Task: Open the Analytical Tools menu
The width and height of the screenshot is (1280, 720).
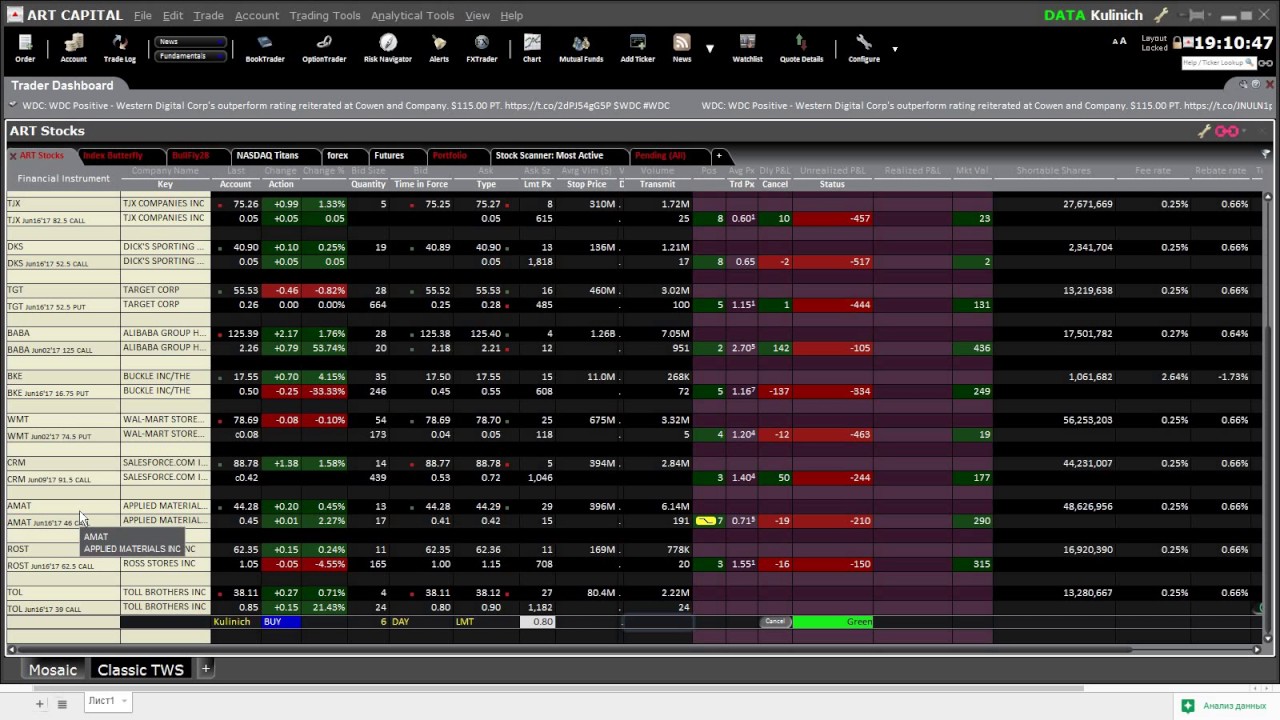Action: [x=412, y=15]
